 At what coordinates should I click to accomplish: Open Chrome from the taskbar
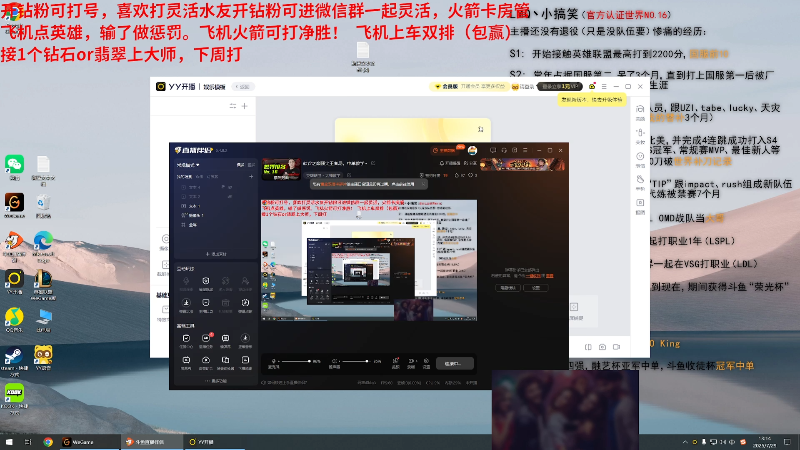click(48, 442)
